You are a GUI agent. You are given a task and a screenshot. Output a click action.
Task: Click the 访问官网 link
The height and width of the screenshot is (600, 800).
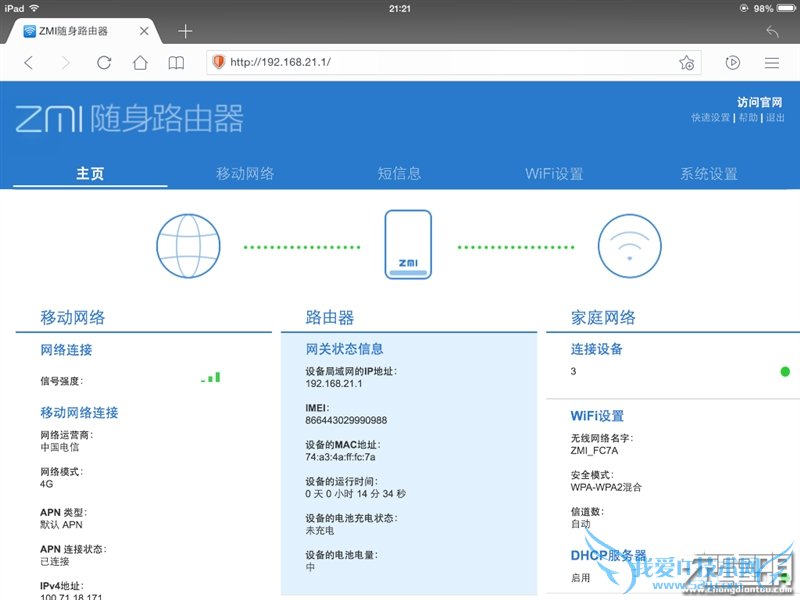pyautogui.click(x=760, y=102)
